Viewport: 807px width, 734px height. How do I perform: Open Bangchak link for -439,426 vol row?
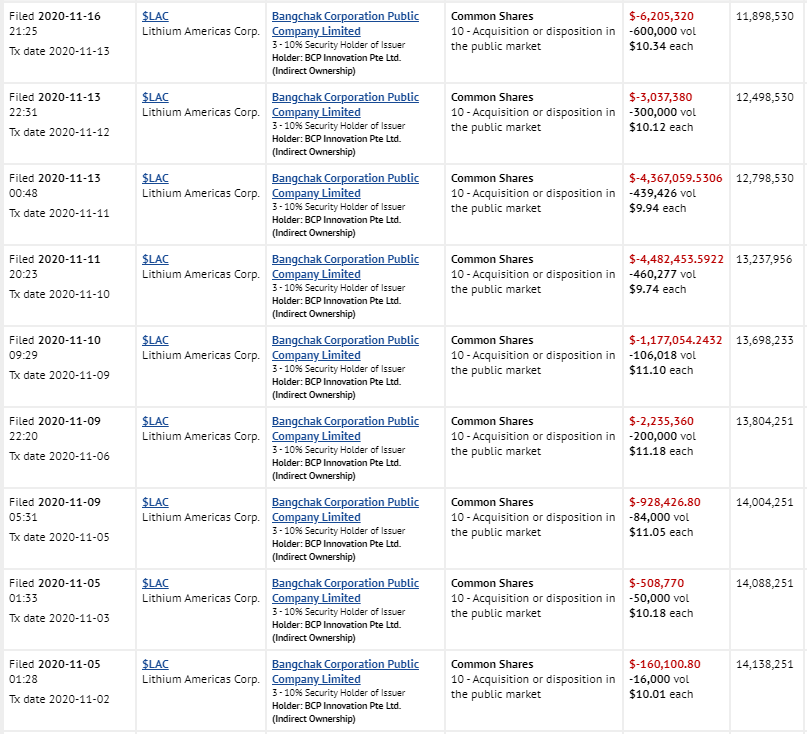[345, 185]
